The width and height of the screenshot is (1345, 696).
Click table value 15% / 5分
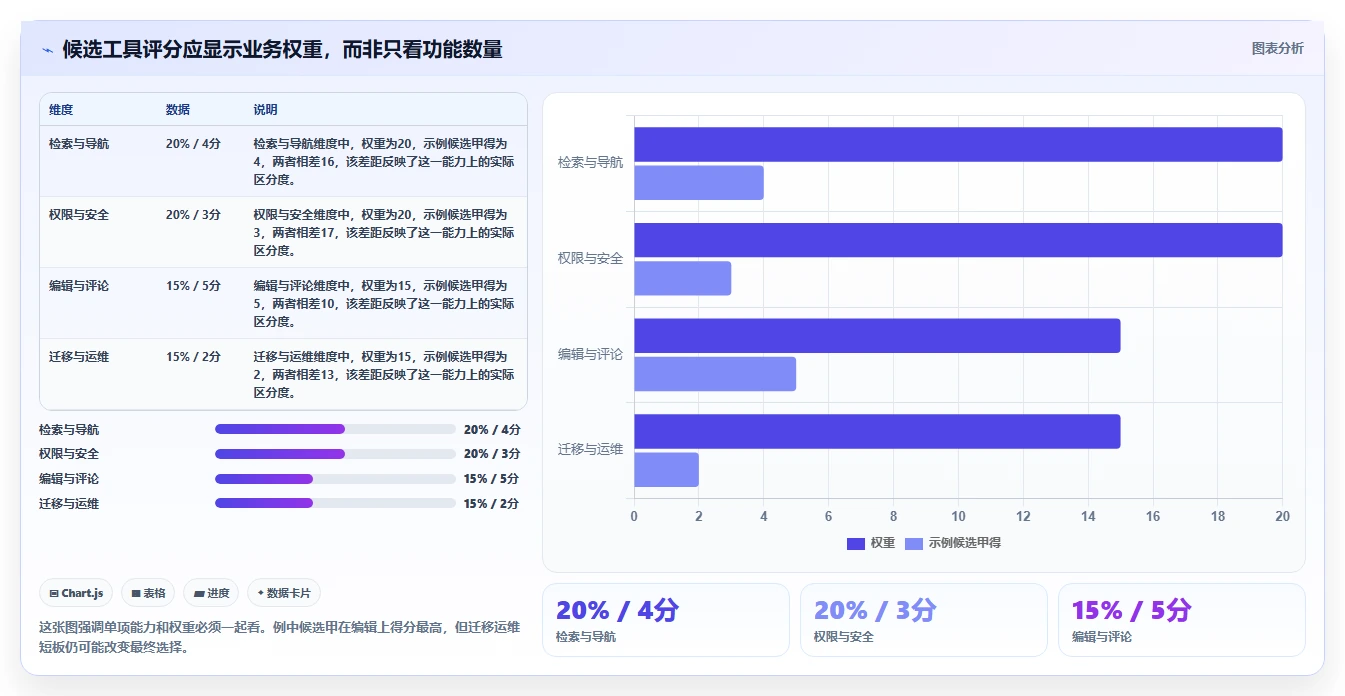point(193,286)
